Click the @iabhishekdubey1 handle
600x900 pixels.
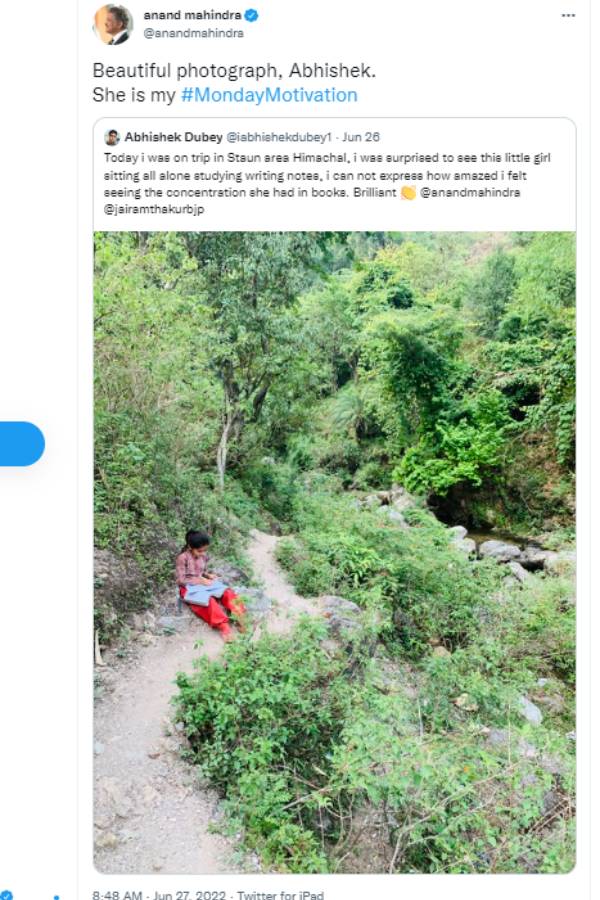coord(279,137)
